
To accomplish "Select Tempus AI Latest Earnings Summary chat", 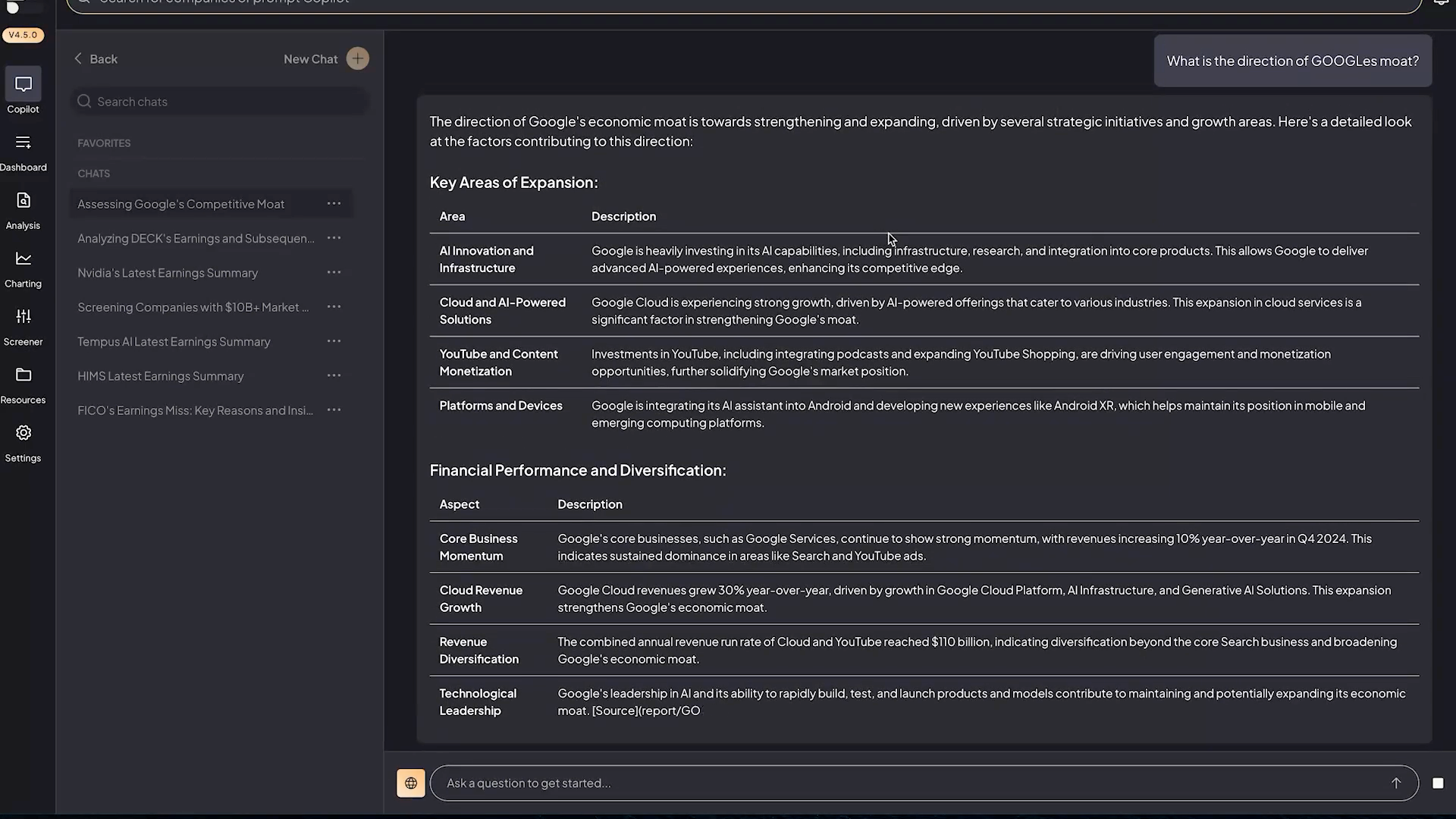I will [x=174, y=342].
